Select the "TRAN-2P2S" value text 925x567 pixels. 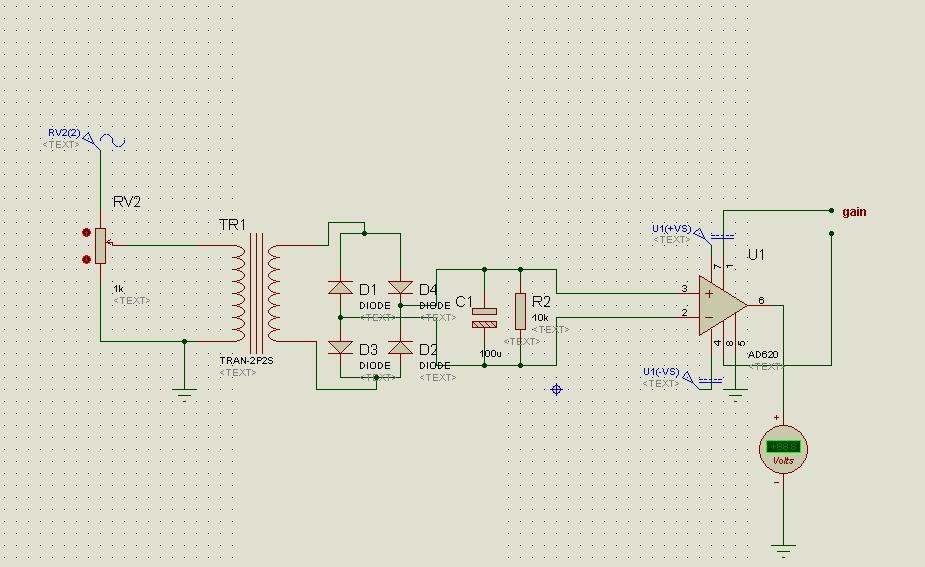[x=247, y=360]
